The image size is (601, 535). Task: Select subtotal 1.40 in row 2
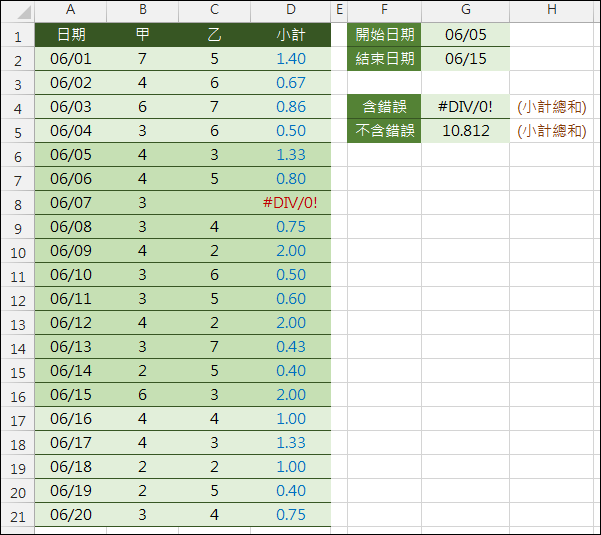[x=291, y=59]
